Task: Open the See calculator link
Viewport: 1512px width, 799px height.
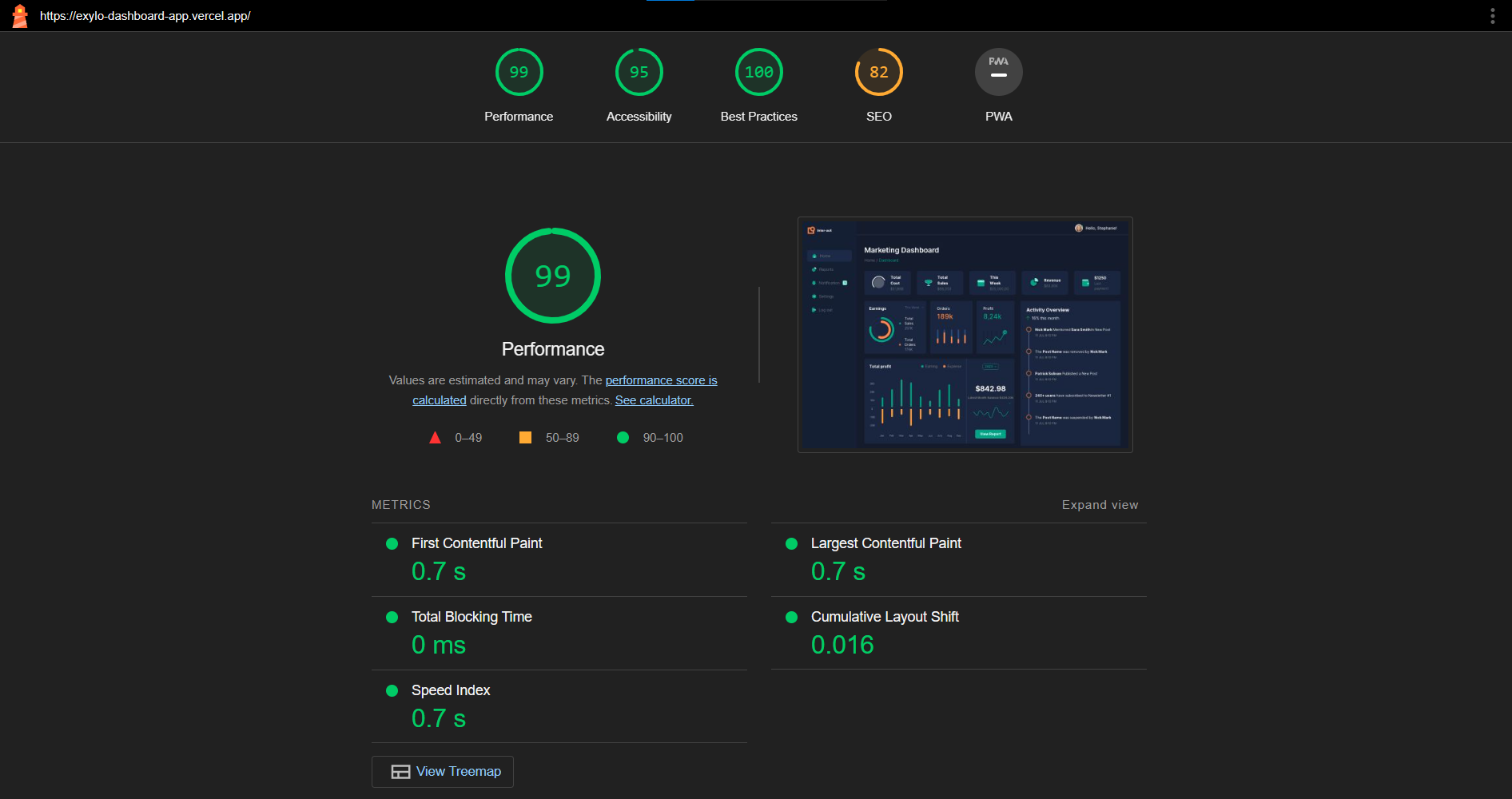Action: [x=654, y=399]
